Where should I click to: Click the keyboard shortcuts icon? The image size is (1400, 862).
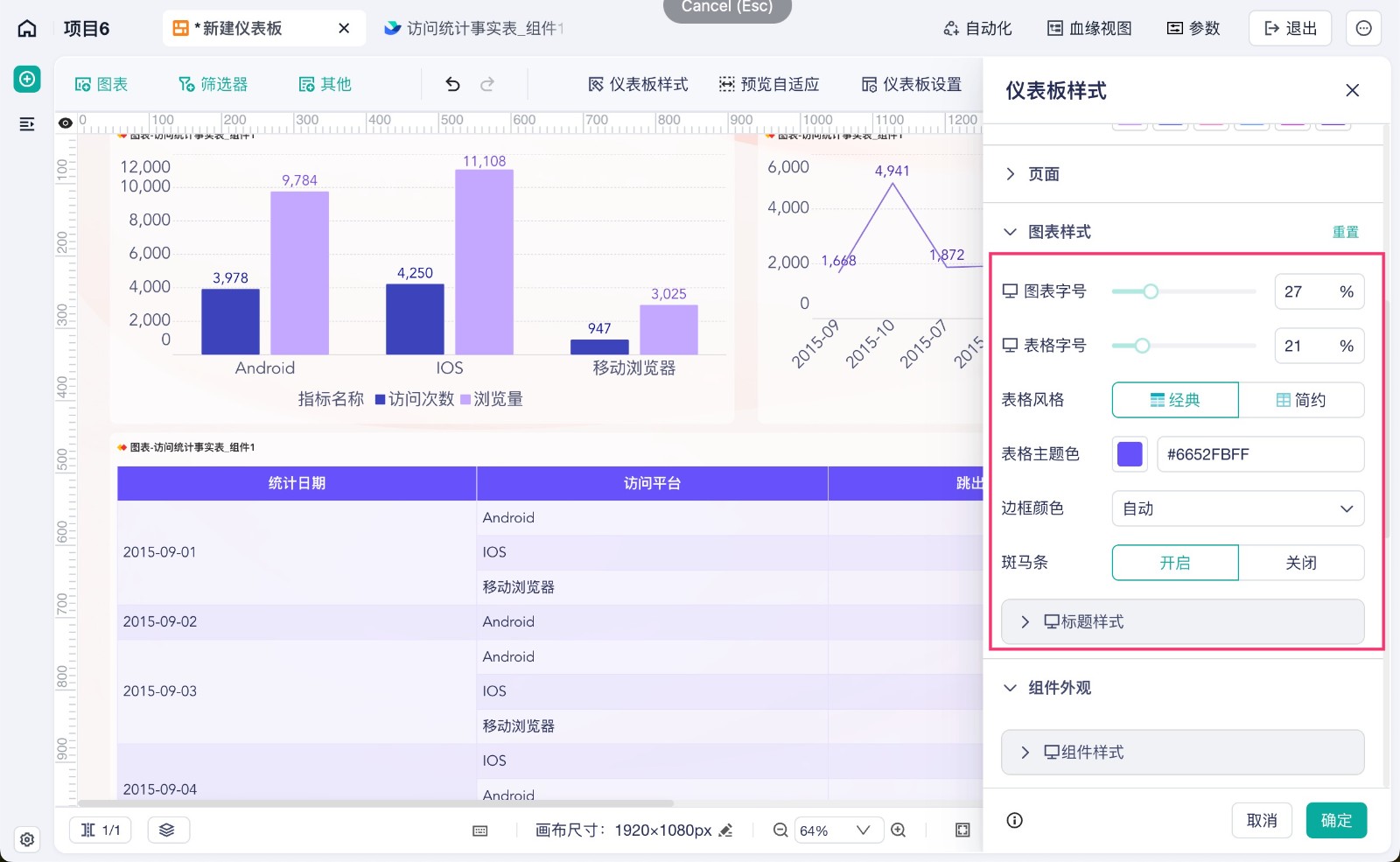point(479,830)
